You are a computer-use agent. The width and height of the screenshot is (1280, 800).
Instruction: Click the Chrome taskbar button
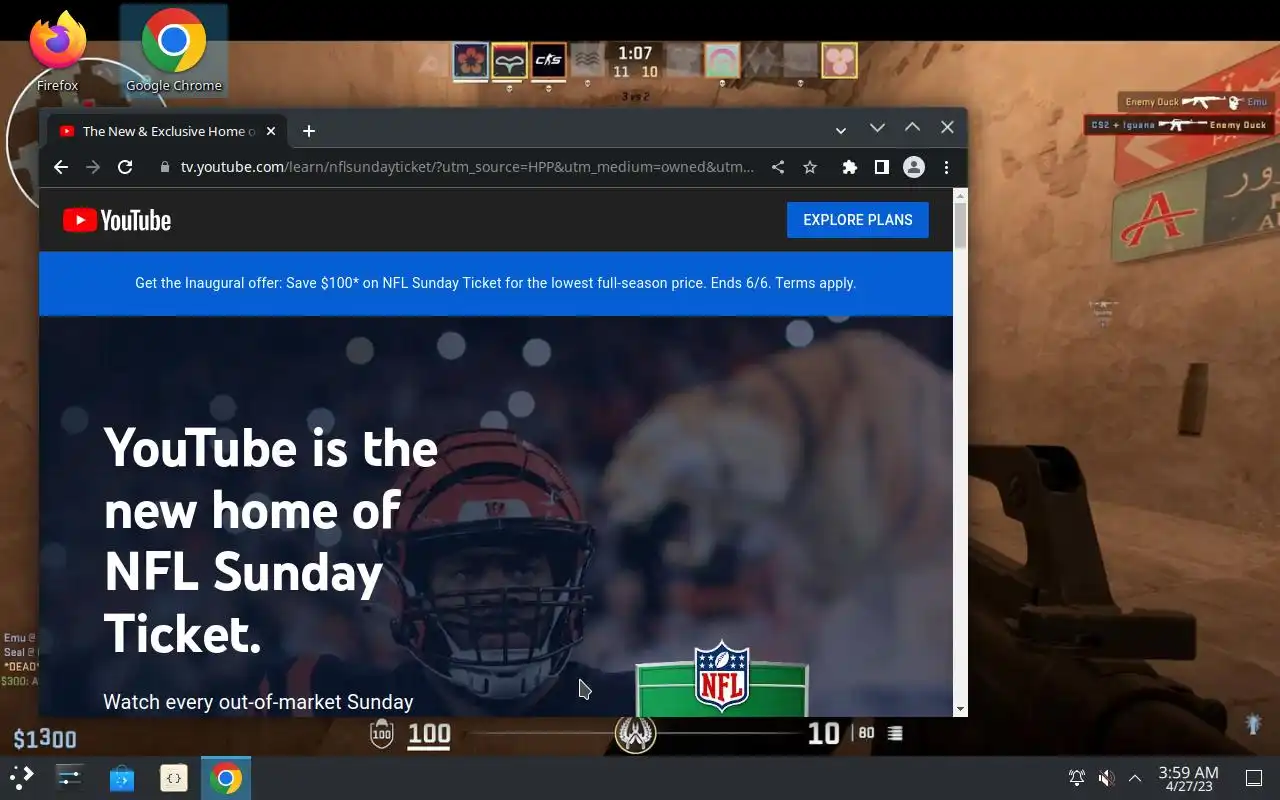[226, 778]
